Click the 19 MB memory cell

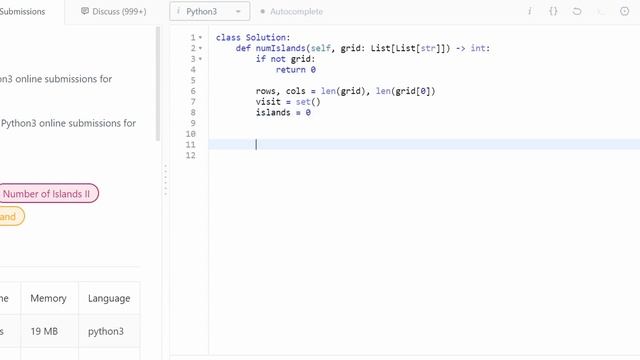click(44, 331)
